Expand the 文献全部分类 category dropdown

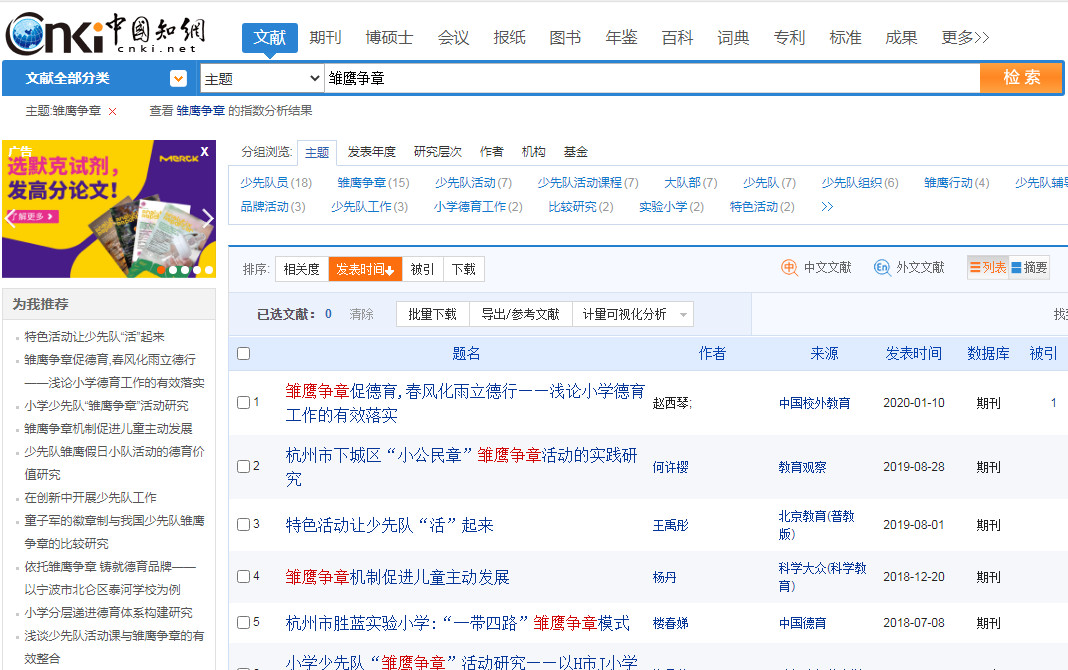(x=178, y=78)
